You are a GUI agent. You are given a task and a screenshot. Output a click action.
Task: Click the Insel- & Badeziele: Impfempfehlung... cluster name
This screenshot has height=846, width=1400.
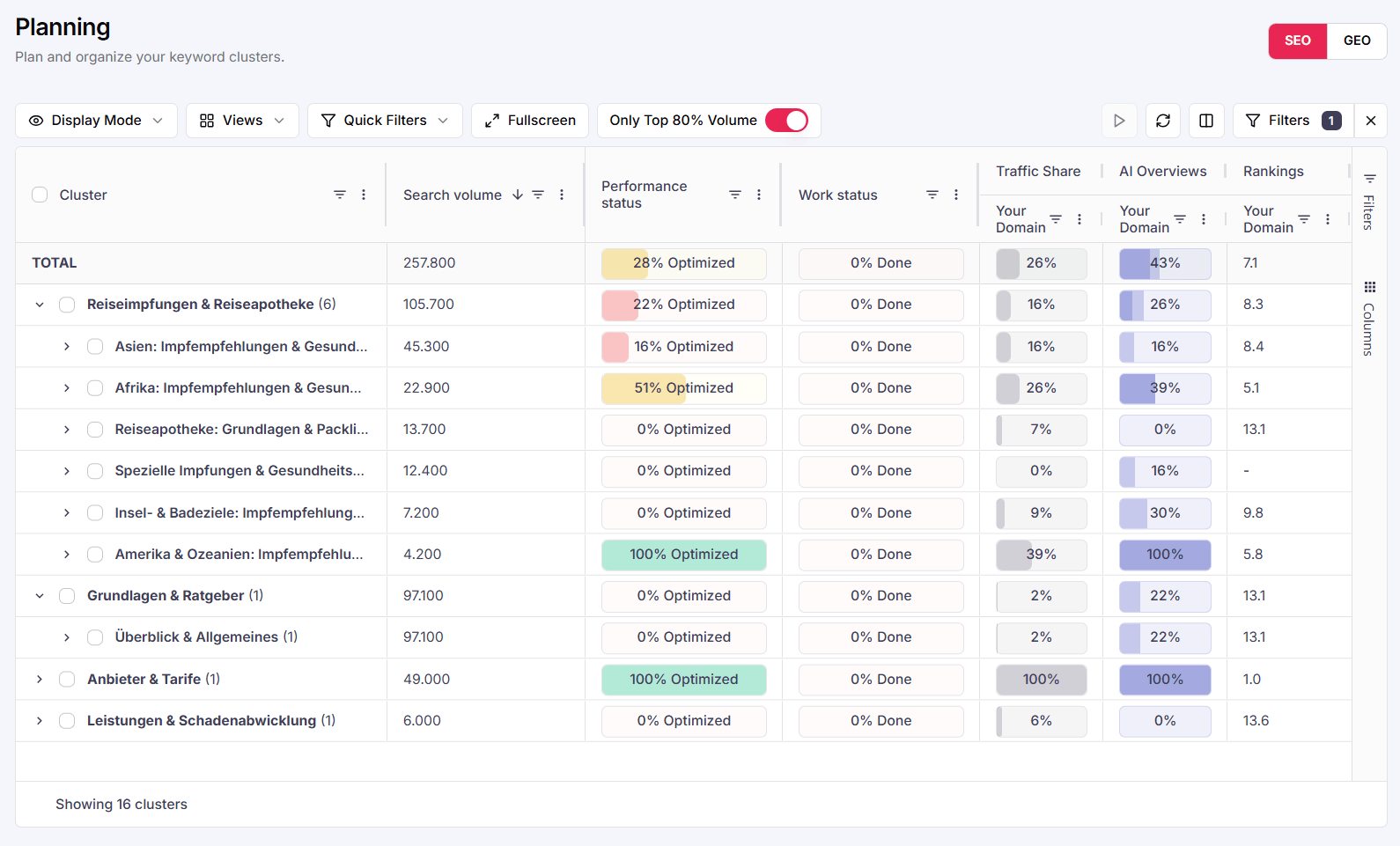pos(239,513)
